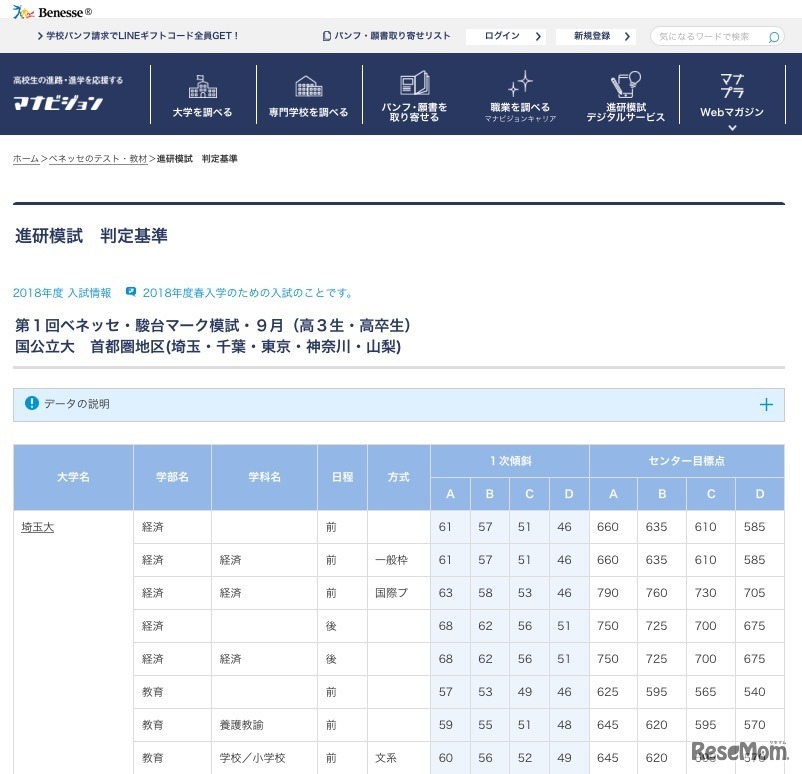Select the 専門学校を調べる school icon
The image size is (802, 774).
308,85
